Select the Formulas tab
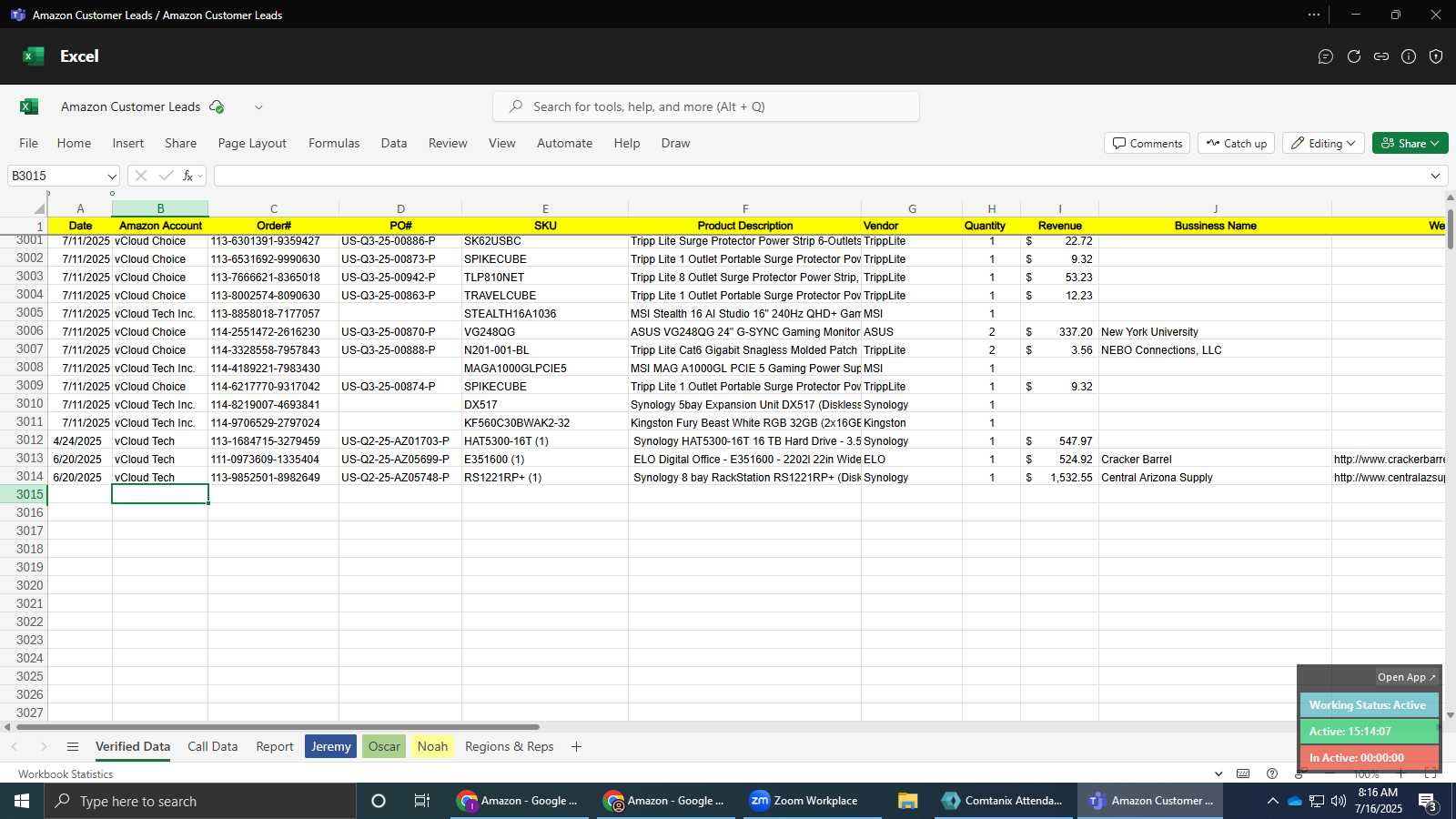This screenshot has width=1456, height=819. [334, 143]
